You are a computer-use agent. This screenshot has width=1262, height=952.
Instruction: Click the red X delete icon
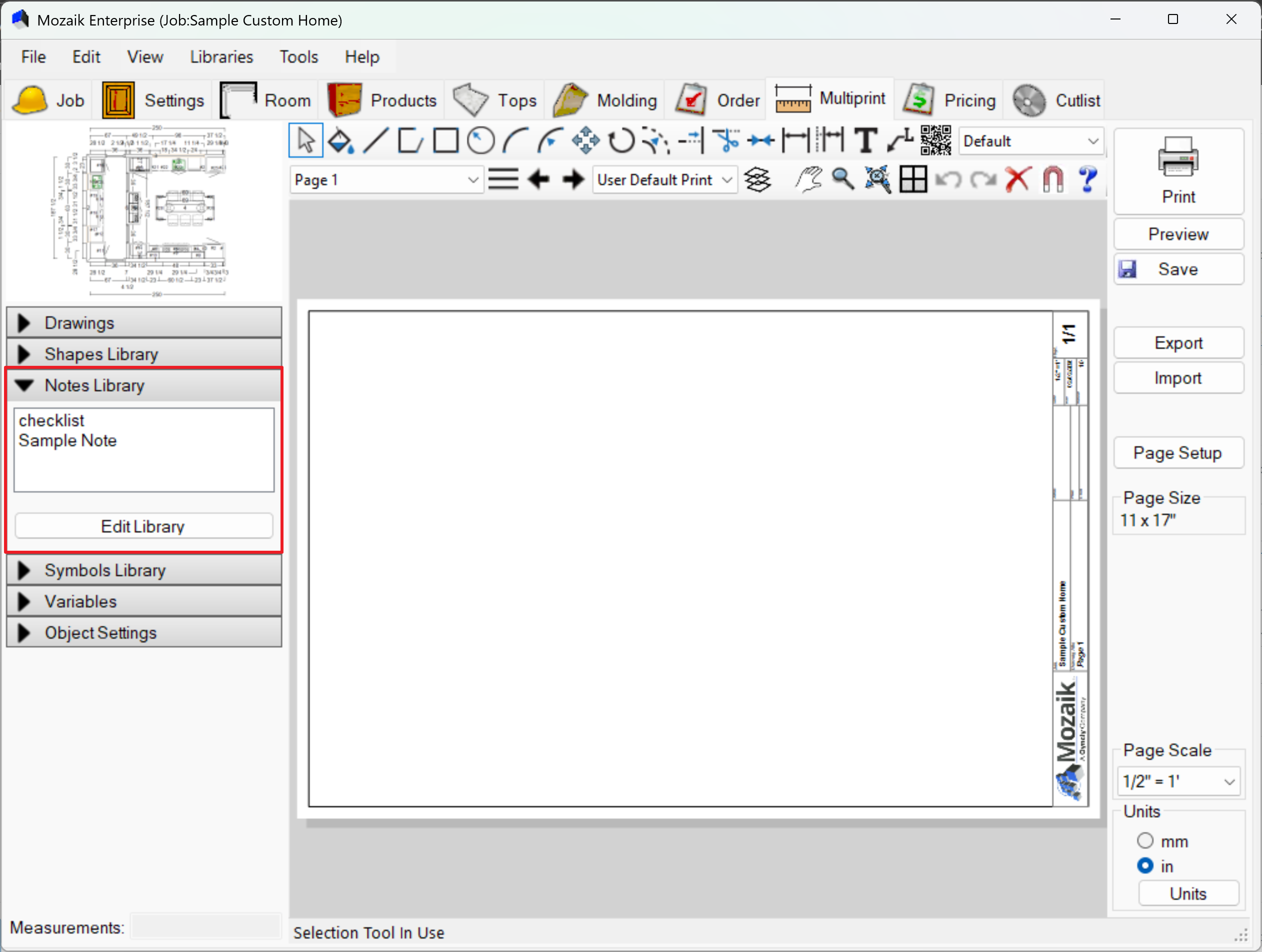point(1018,180)
